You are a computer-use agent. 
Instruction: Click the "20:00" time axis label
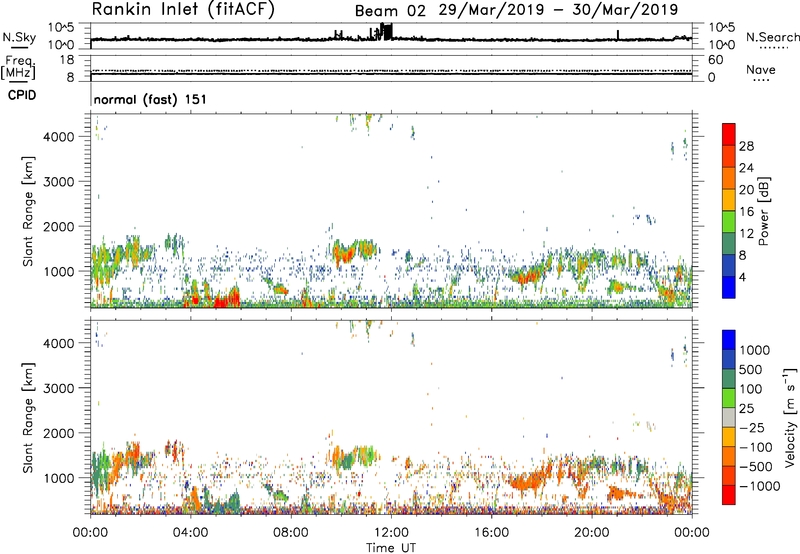591,533
